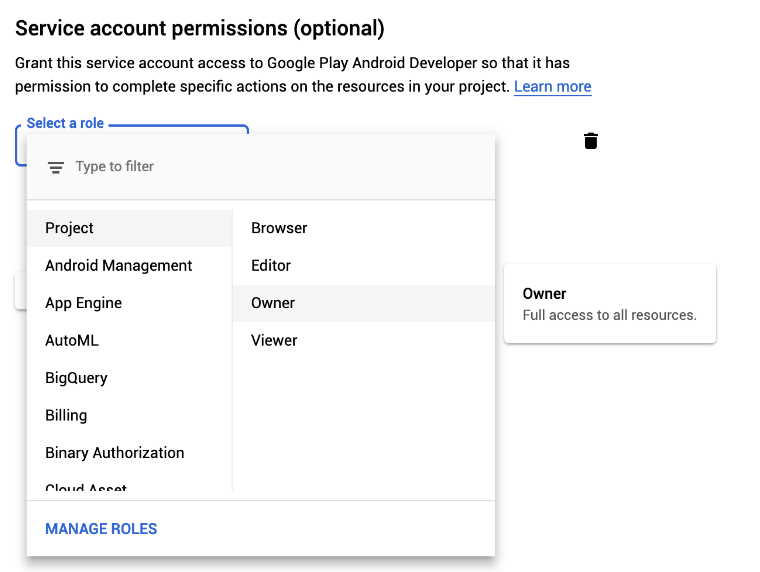Screen dimensions: 760x572
Task: Select the AutoML role category
Action: point(129,340)
